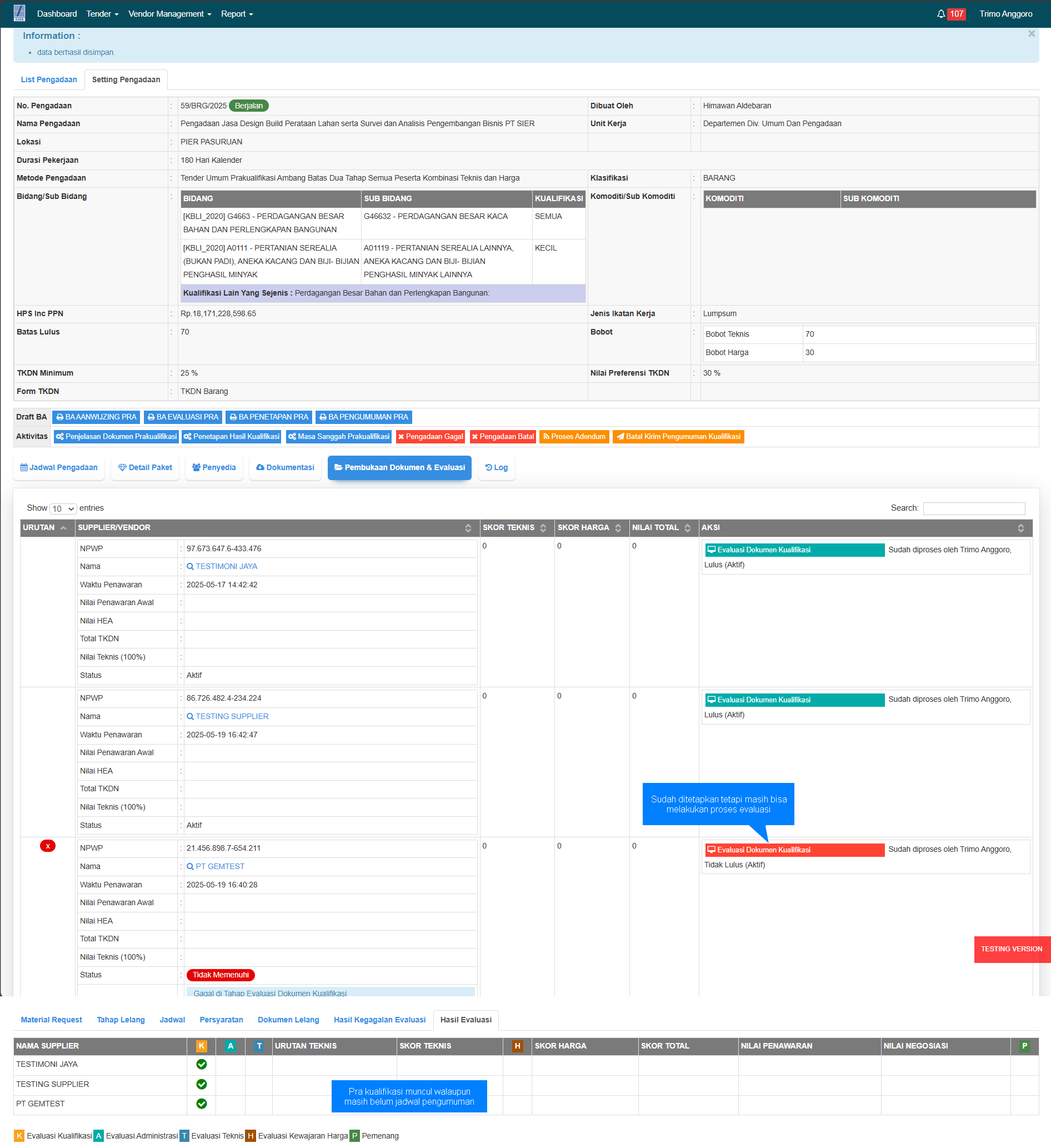Open the Jadwal Pengadaan tab
The height and width of the screenshot is (1148, 1051).
click(x=59, y=467)
